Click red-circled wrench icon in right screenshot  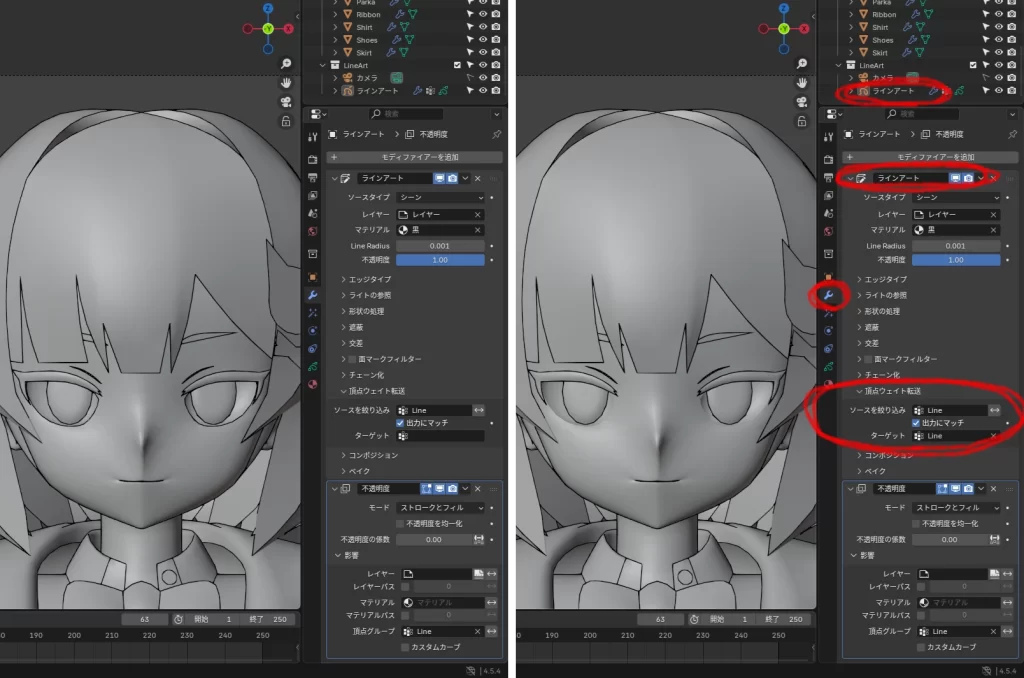click(x=828, y=295)
